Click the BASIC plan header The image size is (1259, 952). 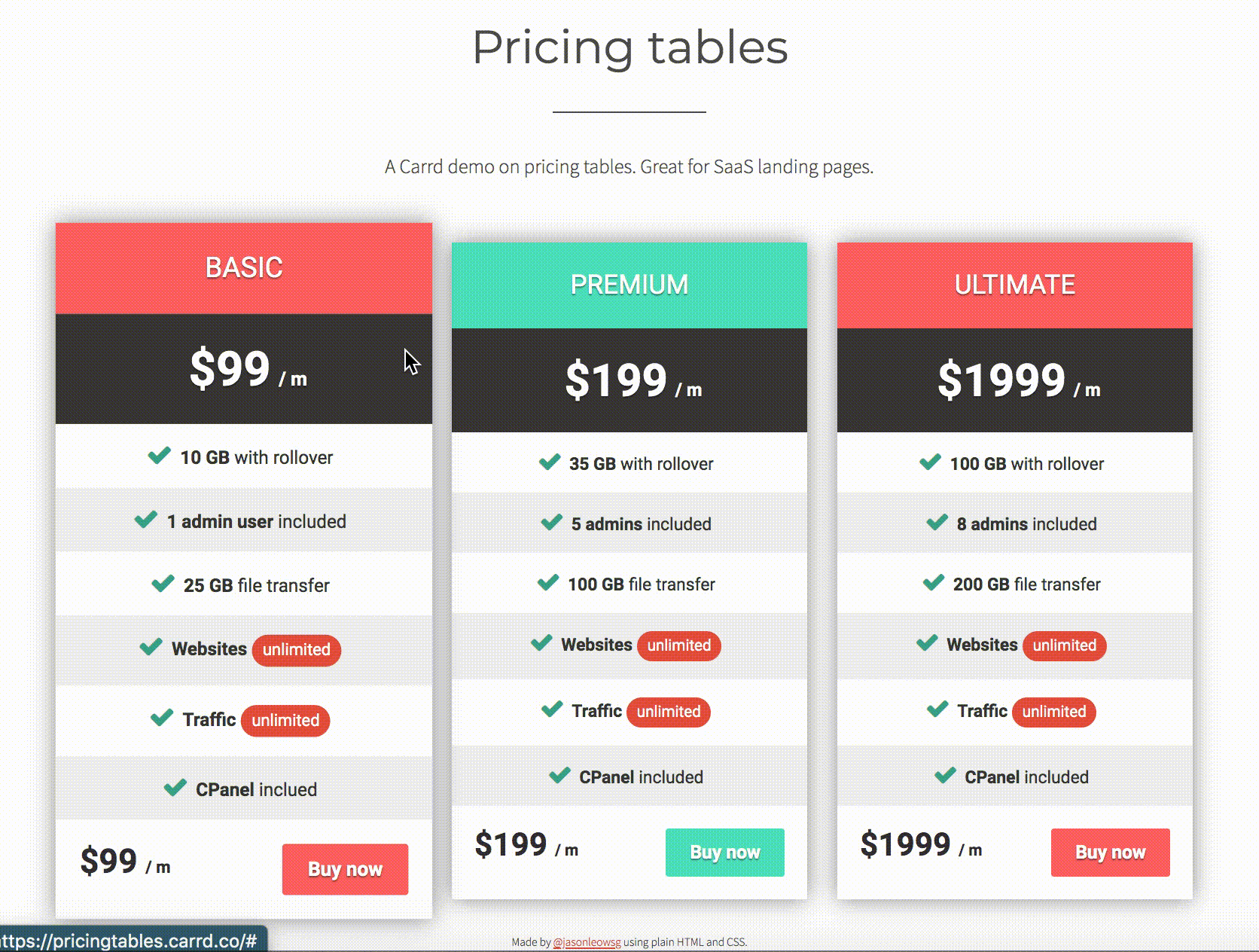click(x=243, y=267)
